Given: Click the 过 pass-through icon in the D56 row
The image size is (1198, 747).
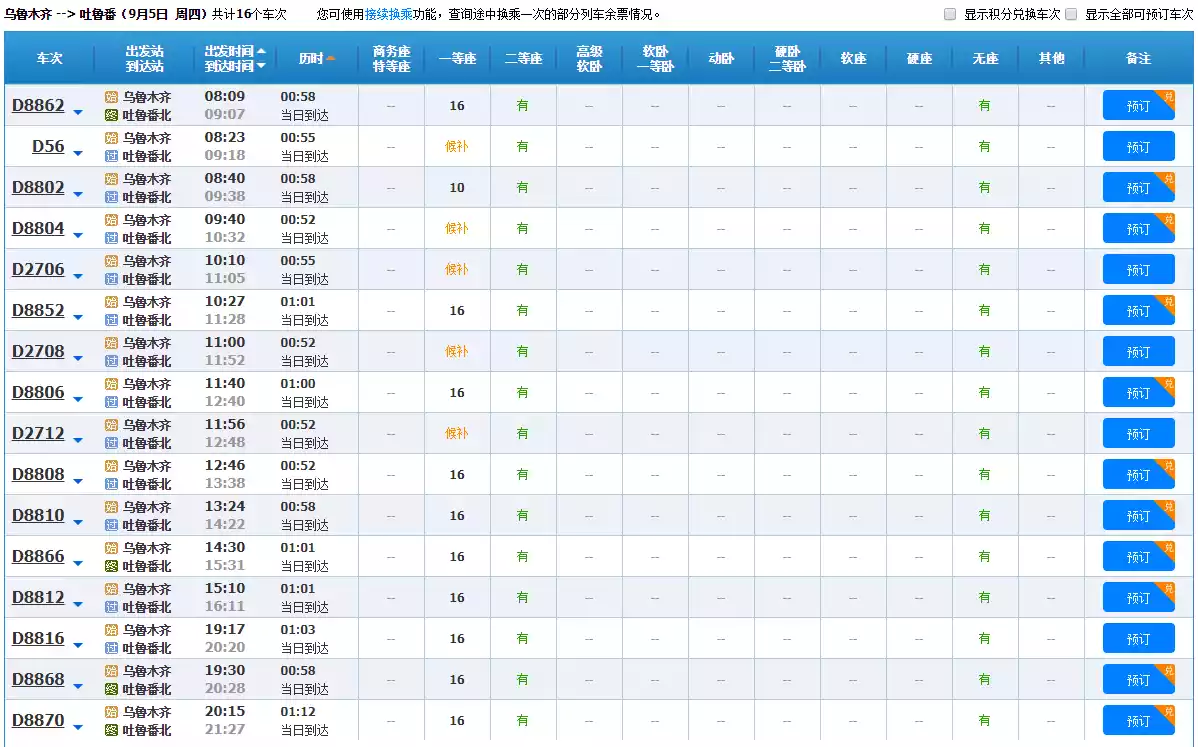Looking at the screenshot, I should tap(112, 156).
